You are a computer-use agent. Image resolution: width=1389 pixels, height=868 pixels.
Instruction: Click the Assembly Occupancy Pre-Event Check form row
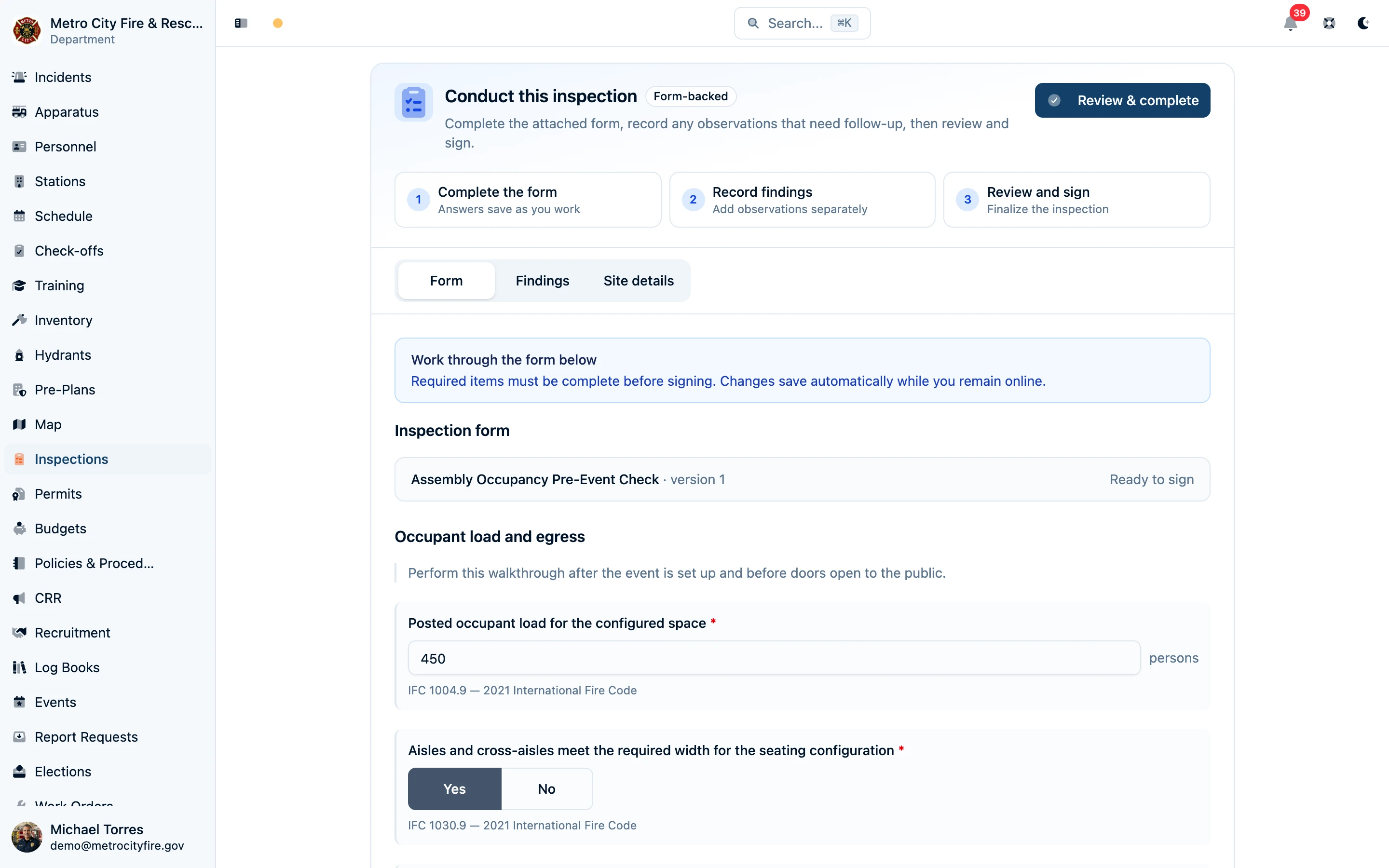[802, 479]
